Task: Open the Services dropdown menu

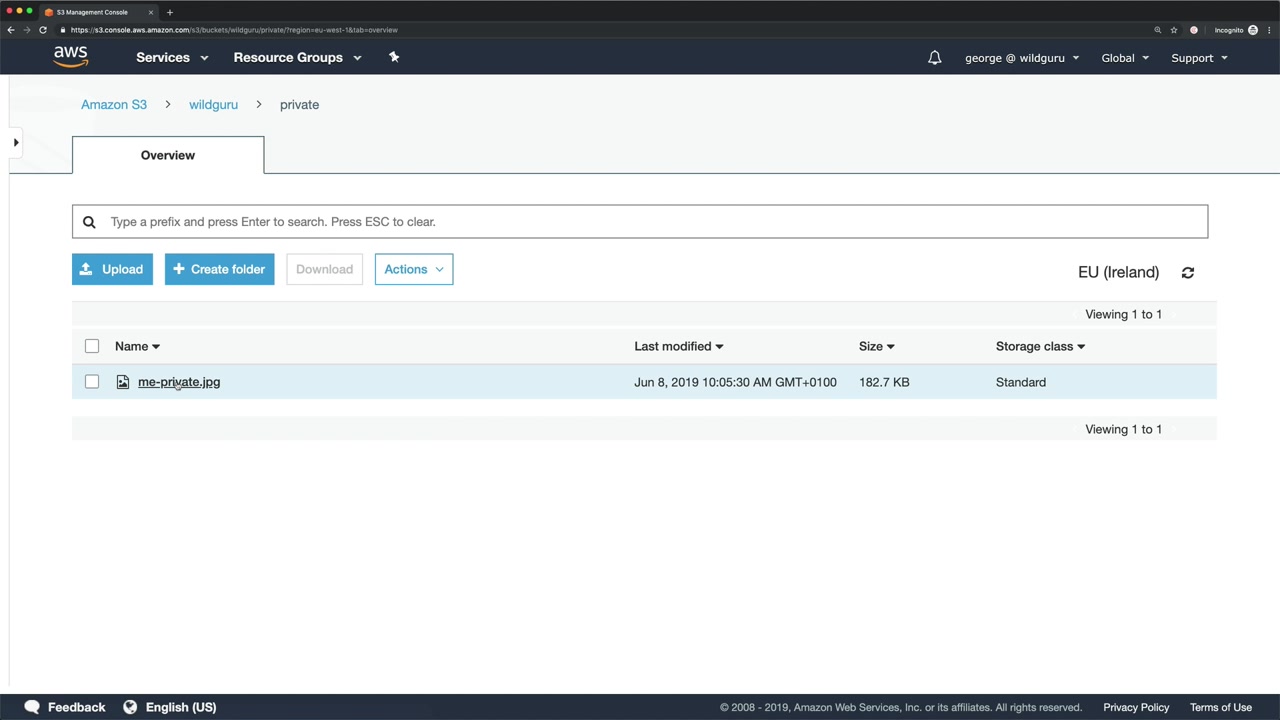Action: (x=172, y=58)
